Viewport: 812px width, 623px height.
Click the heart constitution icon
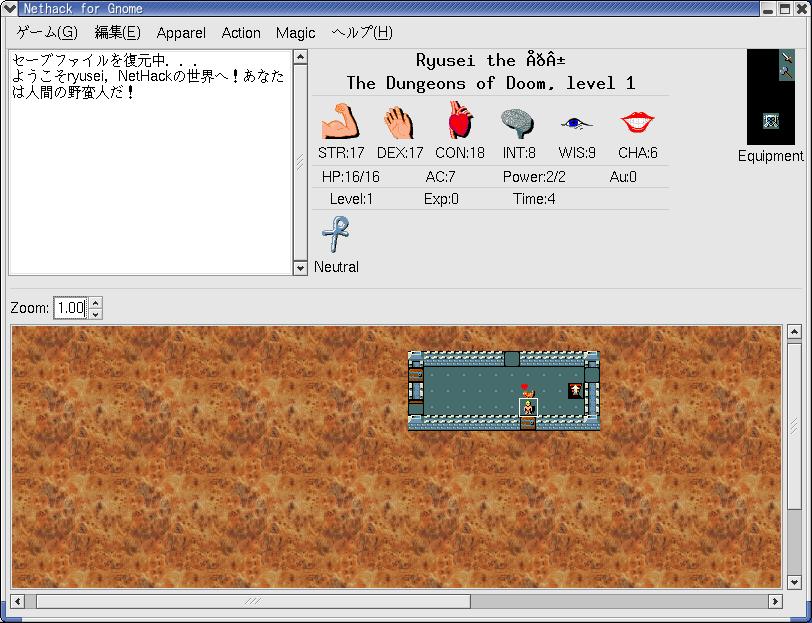click(459, 120)
